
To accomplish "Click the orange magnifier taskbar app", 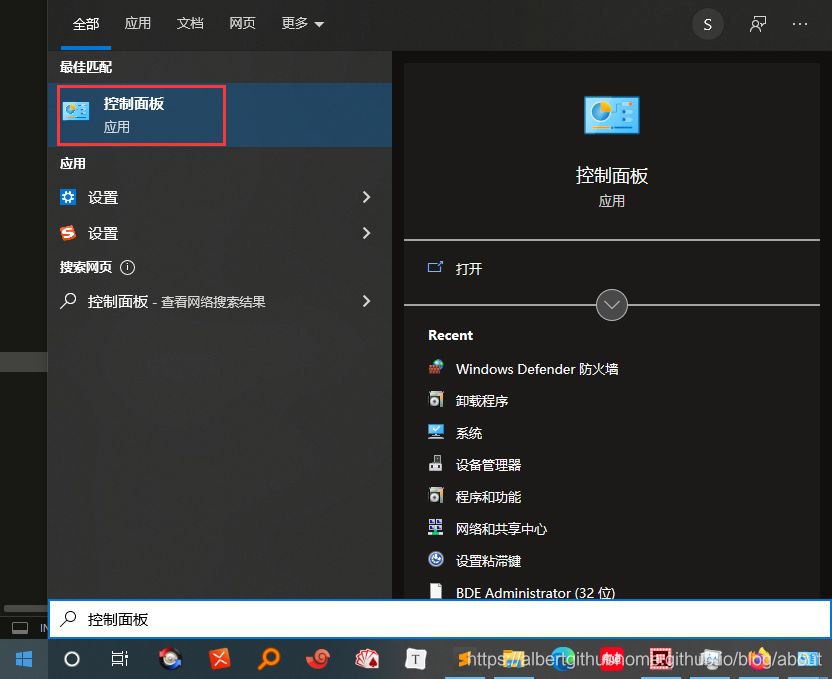I will click(x=268, y=659).
